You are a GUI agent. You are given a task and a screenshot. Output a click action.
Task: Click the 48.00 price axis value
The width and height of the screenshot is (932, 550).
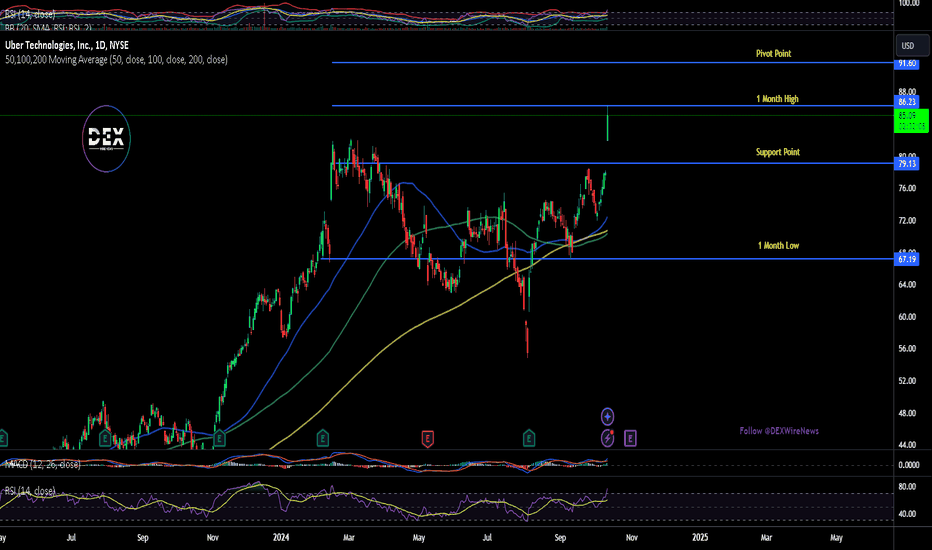(x=907, y=413)
